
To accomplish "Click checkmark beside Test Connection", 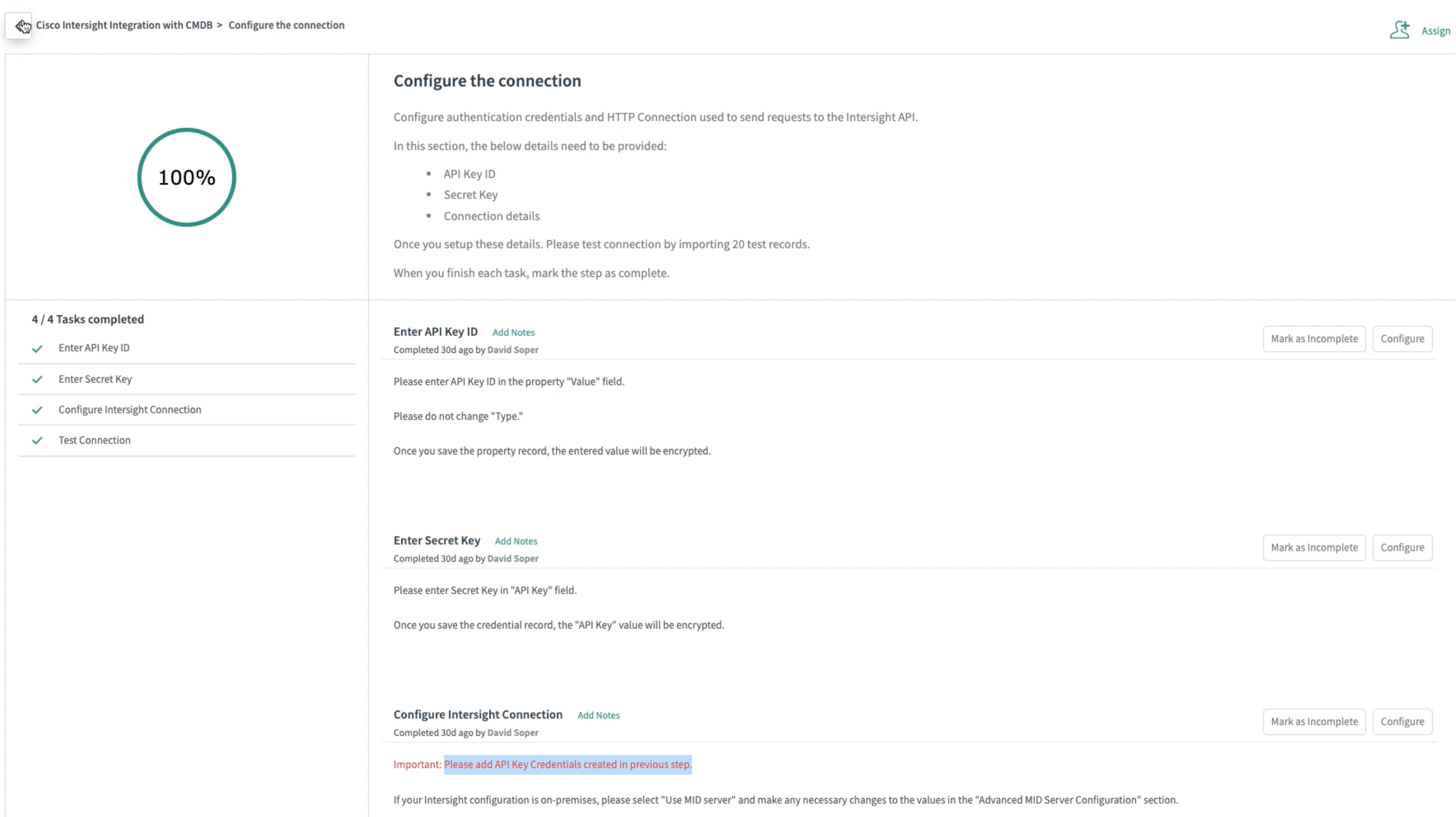I will point(37,440).
